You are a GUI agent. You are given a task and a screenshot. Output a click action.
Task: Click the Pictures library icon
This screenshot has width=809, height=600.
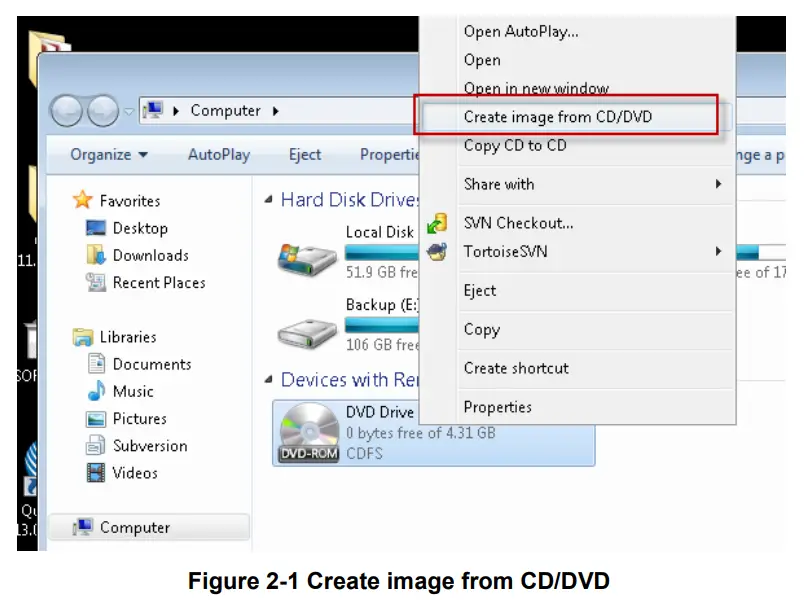click(96, 418)
